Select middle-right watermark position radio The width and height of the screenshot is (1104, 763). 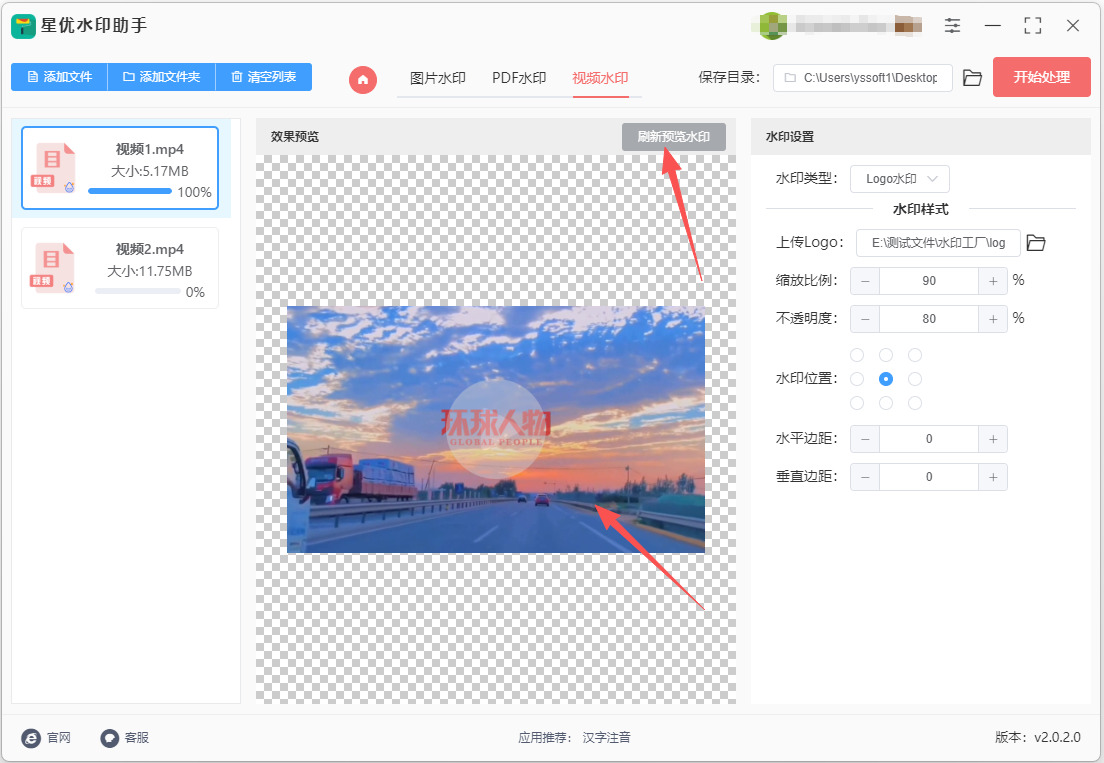915,379
